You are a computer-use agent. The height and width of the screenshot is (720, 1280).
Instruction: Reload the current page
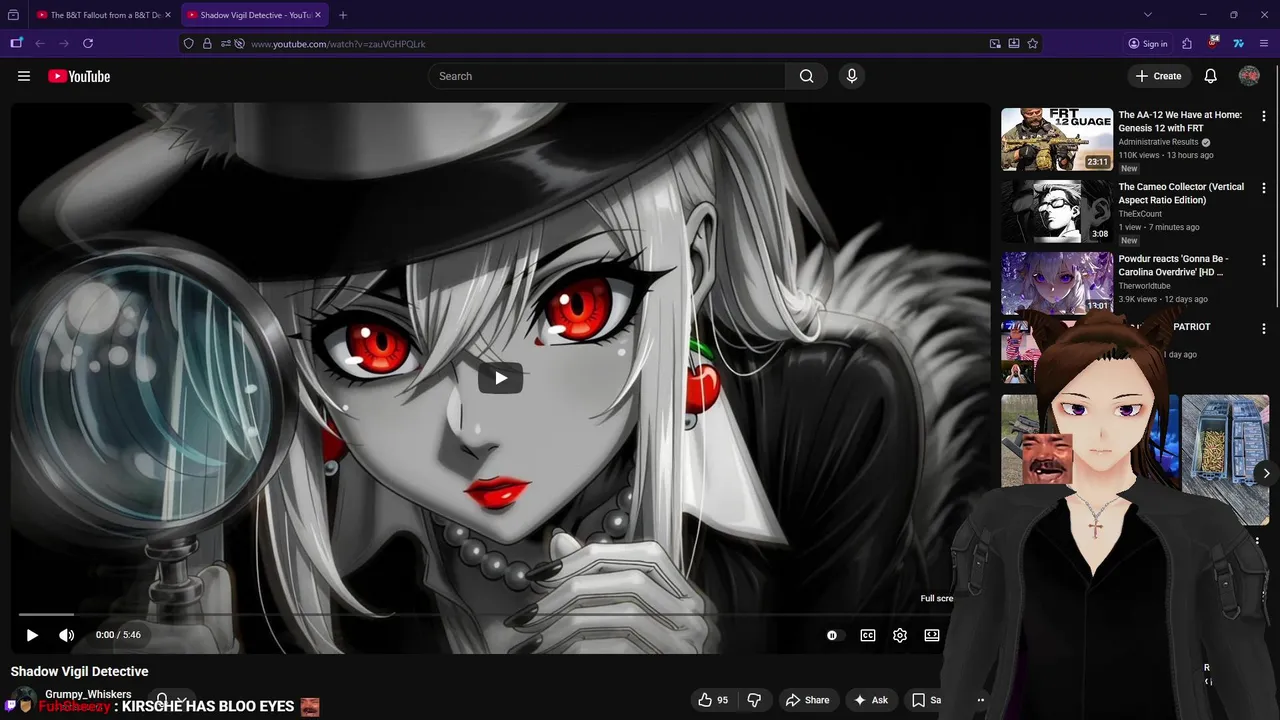[88, 44]
